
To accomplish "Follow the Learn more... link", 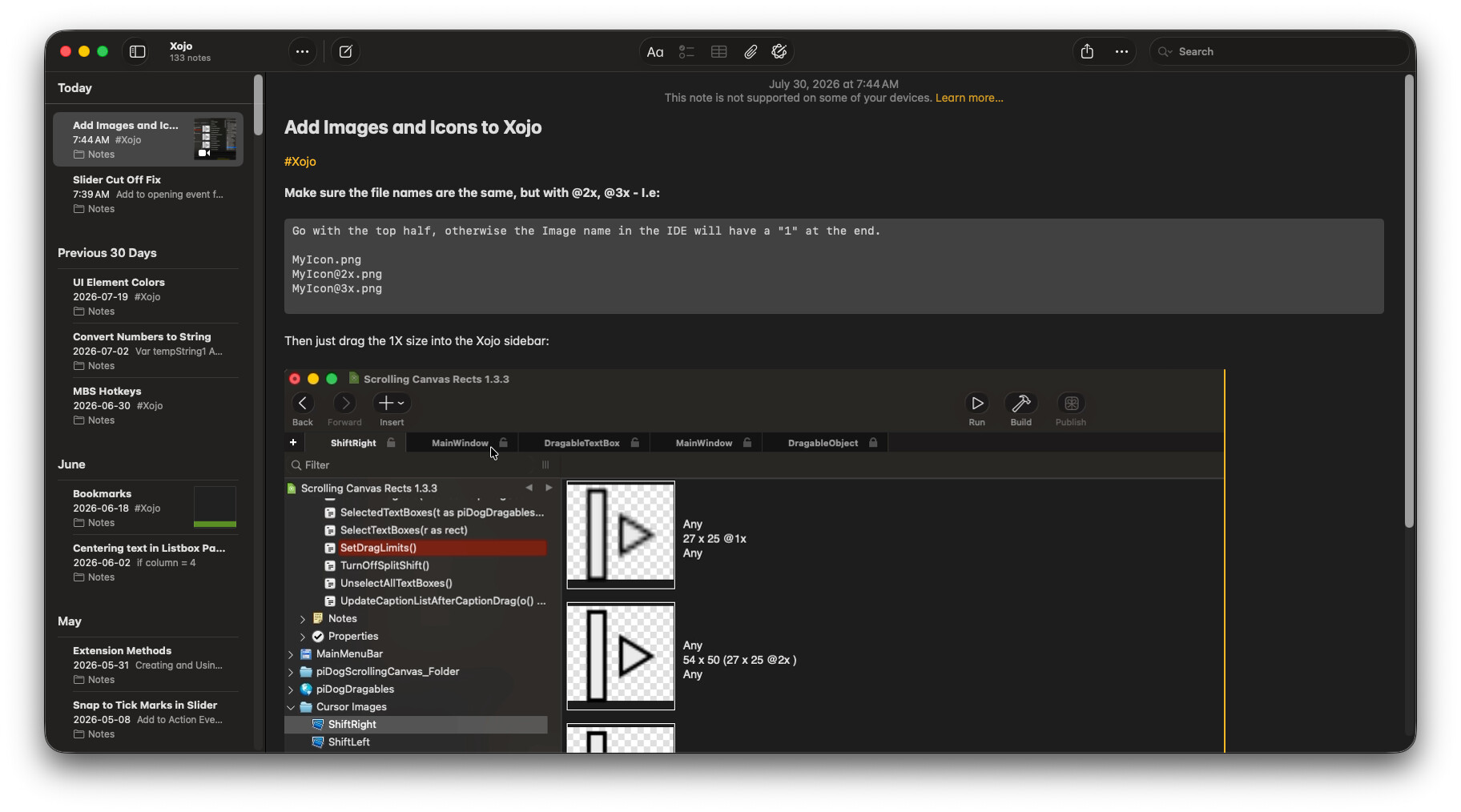I will tap(969, 98).
